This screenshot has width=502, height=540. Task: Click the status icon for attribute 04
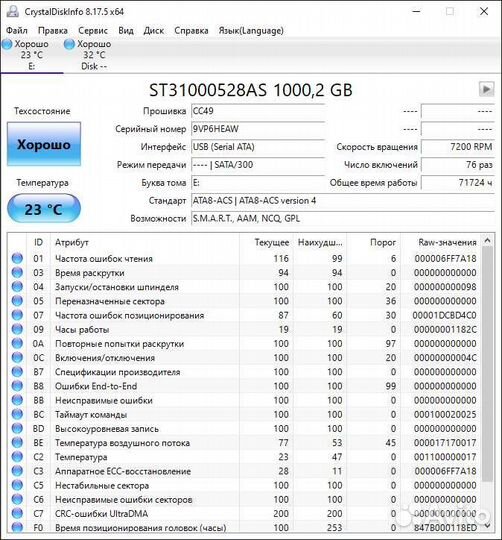pyautogui.click(x=17, y=287)
